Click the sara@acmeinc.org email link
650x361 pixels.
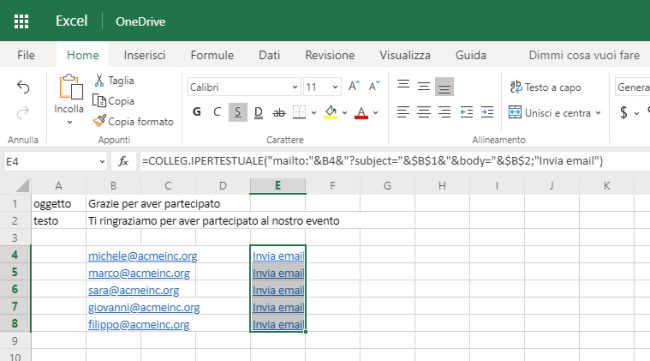click(x=133, y=290)
